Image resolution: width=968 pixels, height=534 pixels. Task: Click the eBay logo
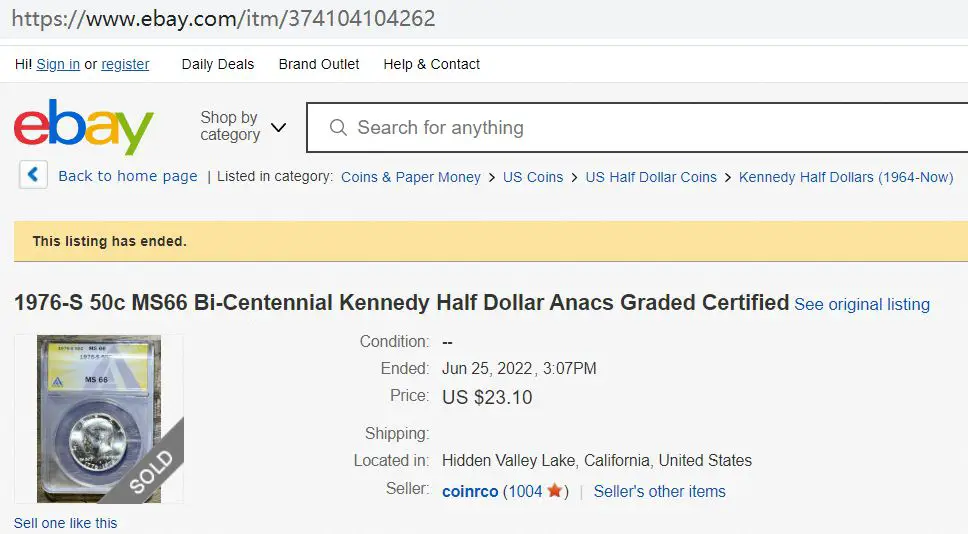coord(83,127)
